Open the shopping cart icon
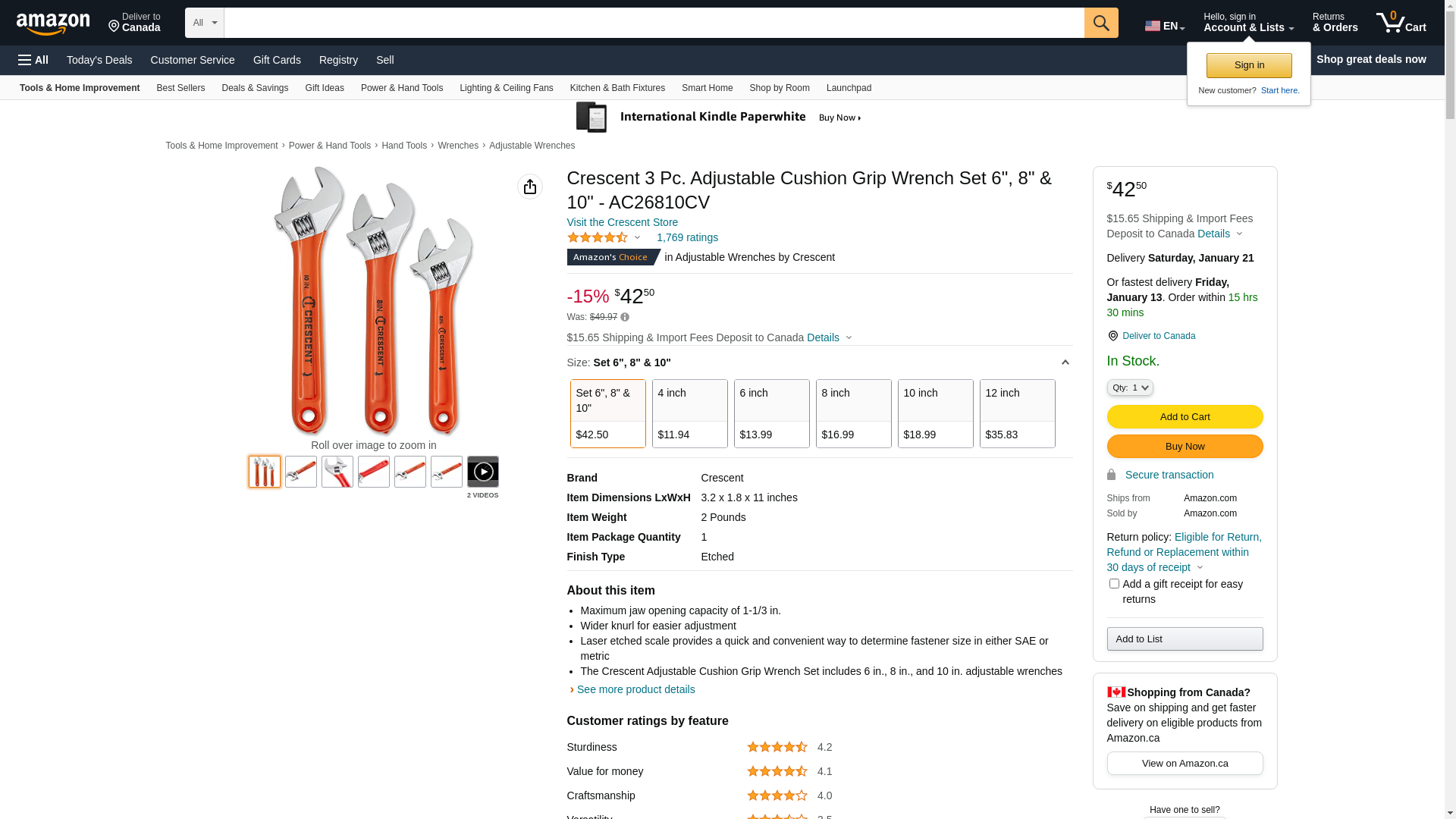The width and height of the screenshot is (1456, 819). click(x=1400, y=23)
